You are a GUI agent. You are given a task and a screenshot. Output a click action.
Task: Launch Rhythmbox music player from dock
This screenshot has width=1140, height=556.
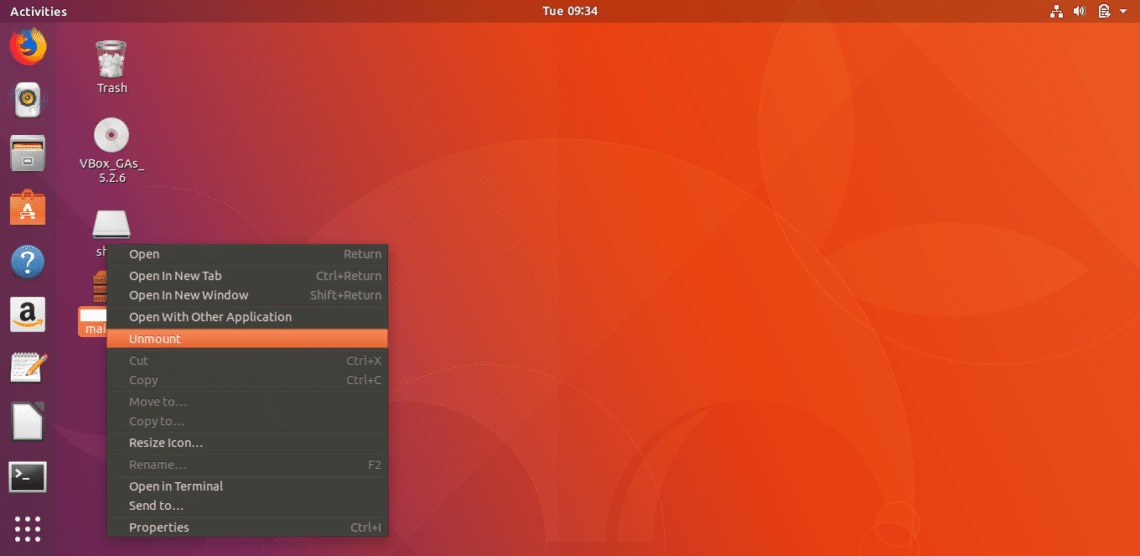coord(28,100)
